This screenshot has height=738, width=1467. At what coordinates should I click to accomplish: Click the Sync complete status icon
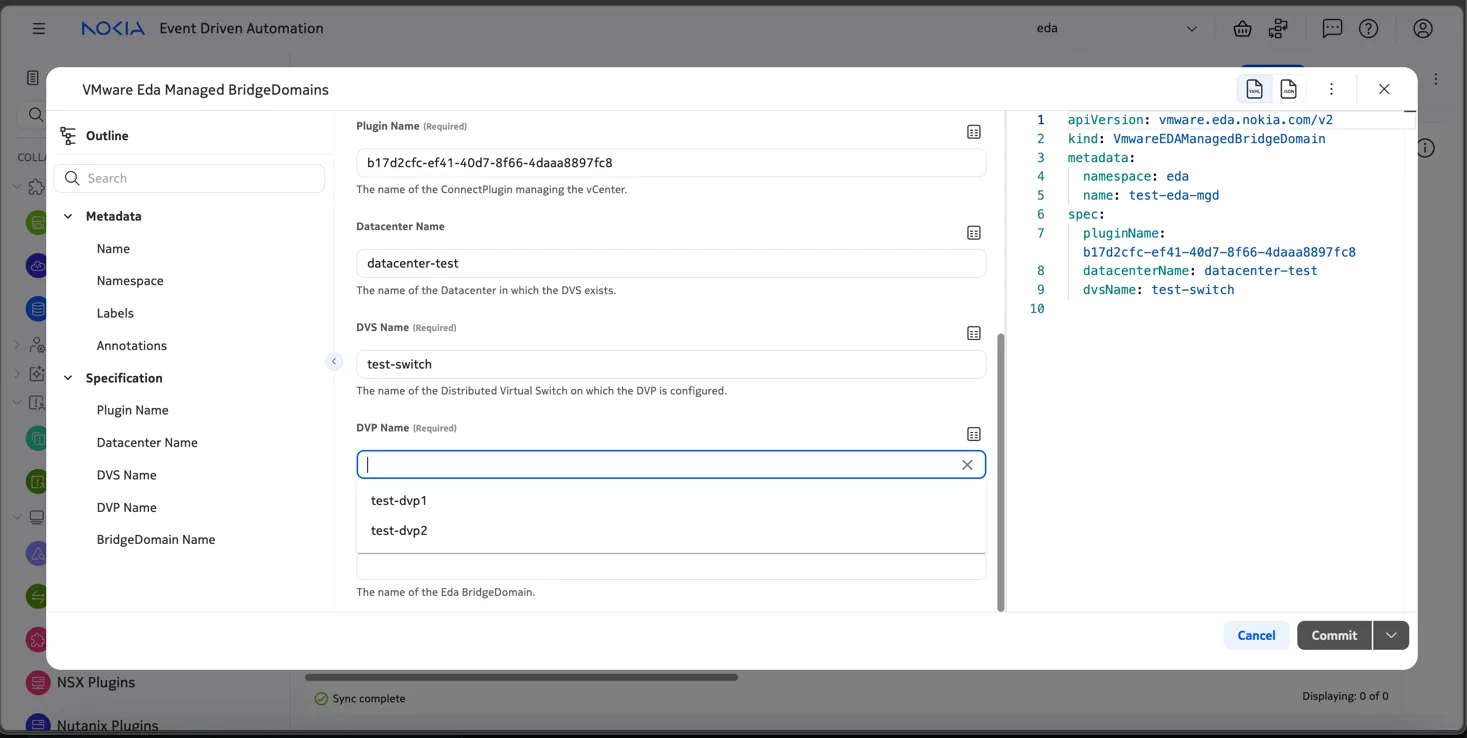coord(321,698)
